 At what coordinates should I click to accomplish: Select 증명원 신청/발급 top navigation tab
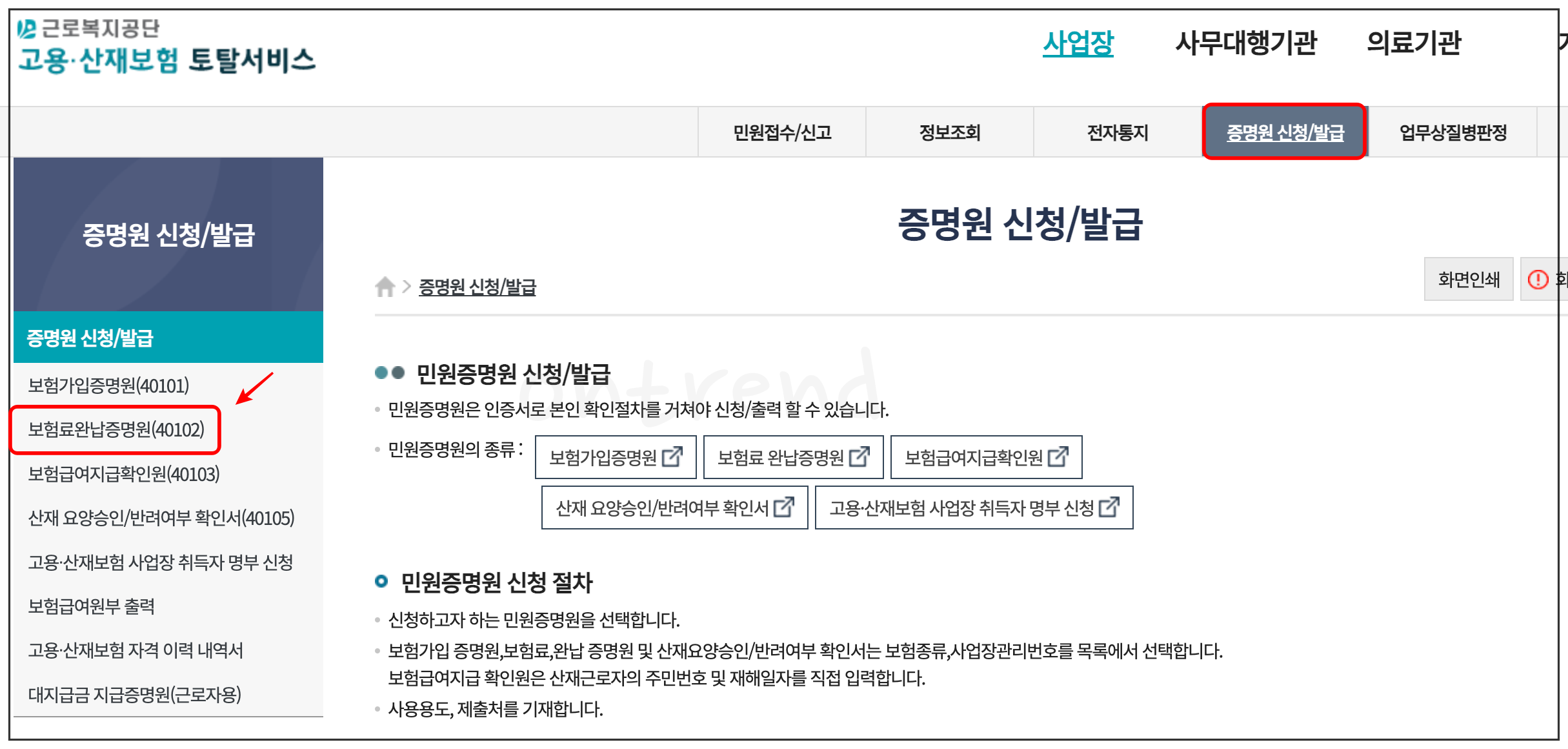point(1284,132)
